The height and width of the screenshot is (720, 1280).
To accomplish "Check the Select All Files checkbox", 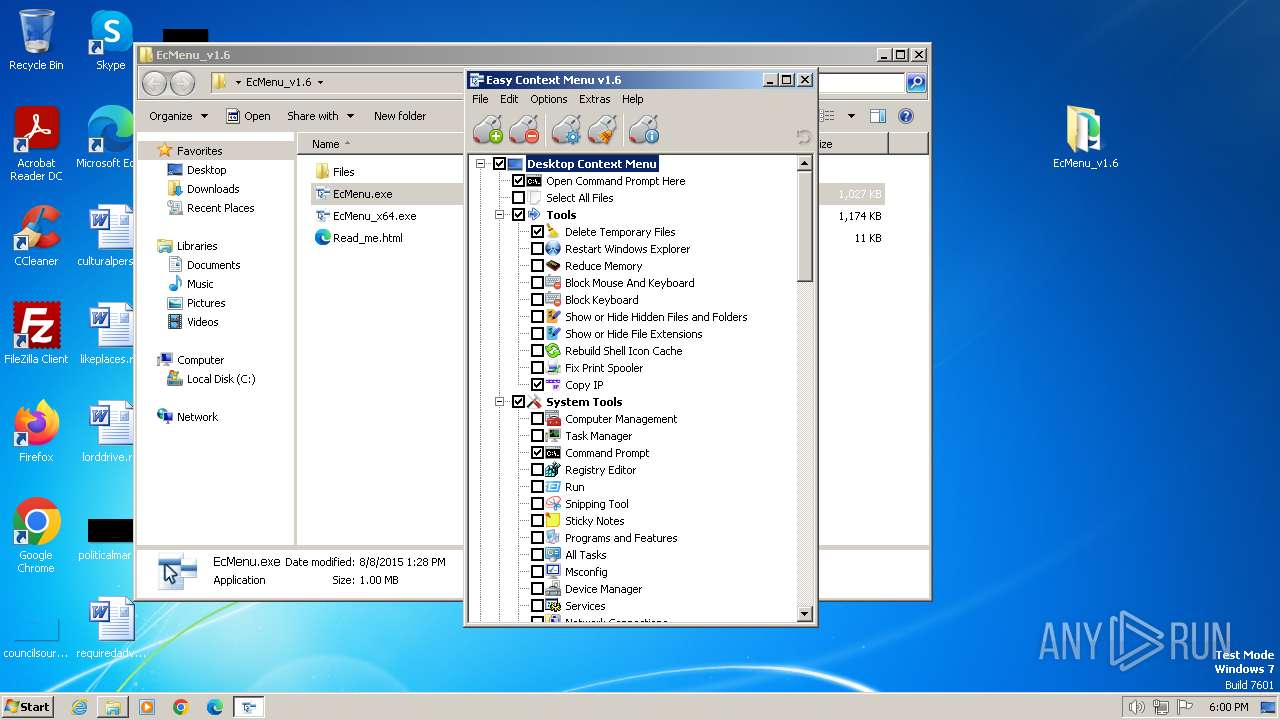I will coord(518,198).
